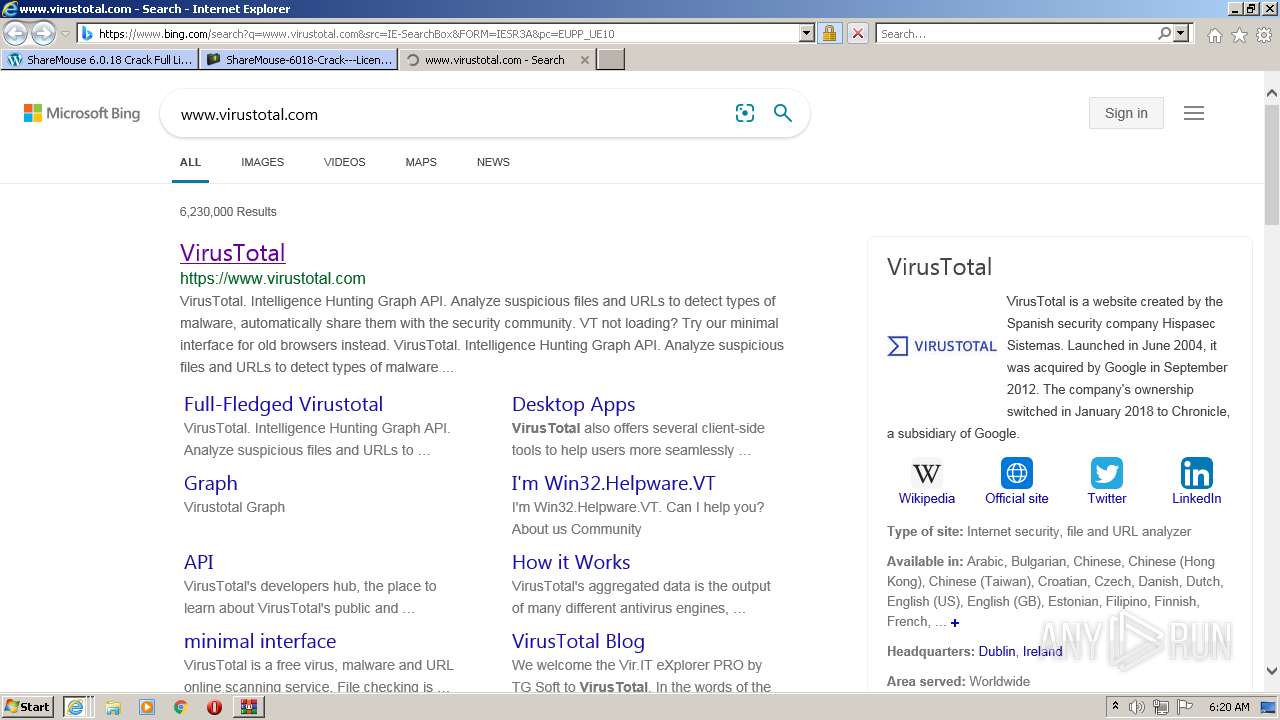Open the How it Works link

(571, 562)
